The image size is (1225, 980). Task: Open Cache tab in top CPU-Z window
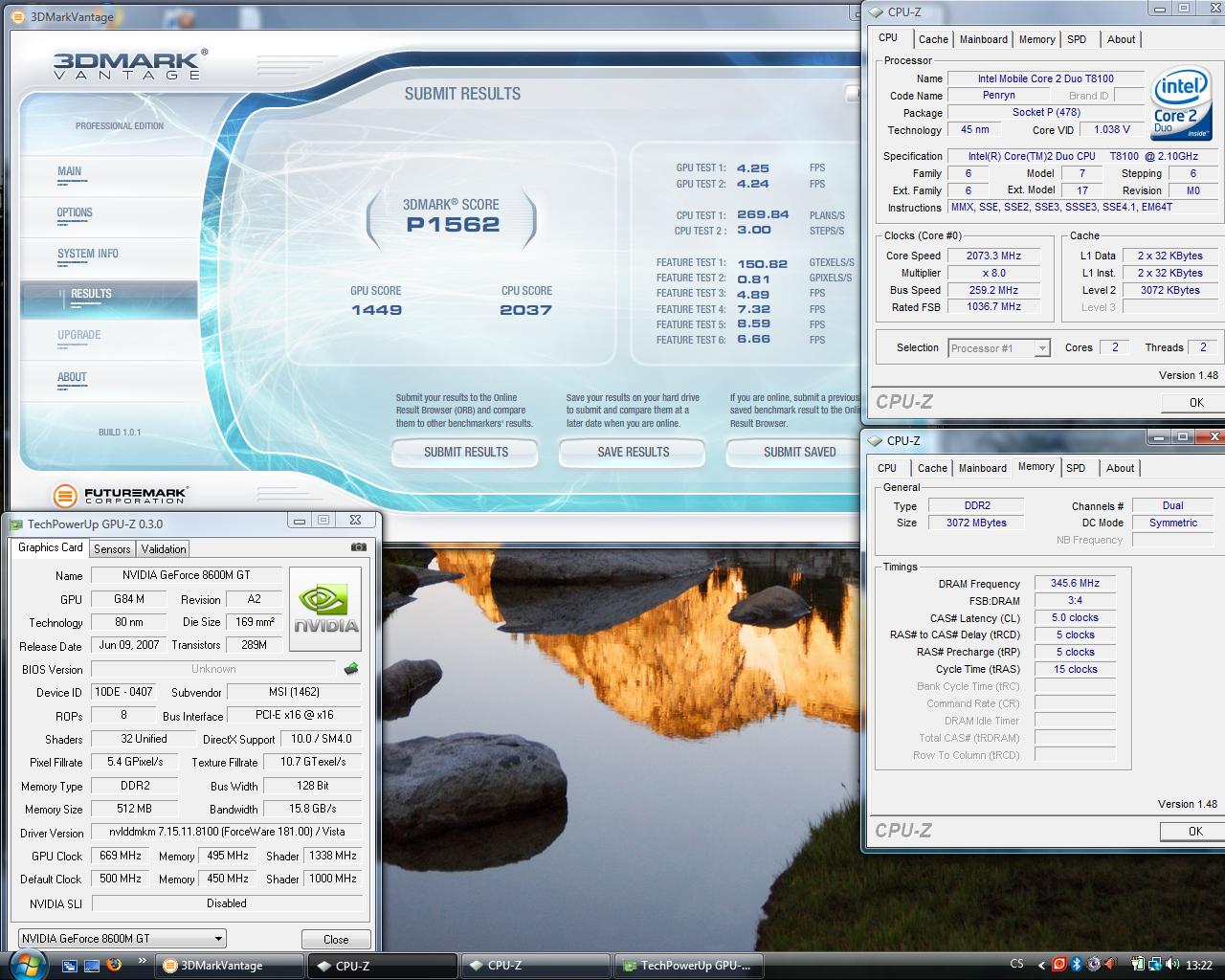[933, 39]
